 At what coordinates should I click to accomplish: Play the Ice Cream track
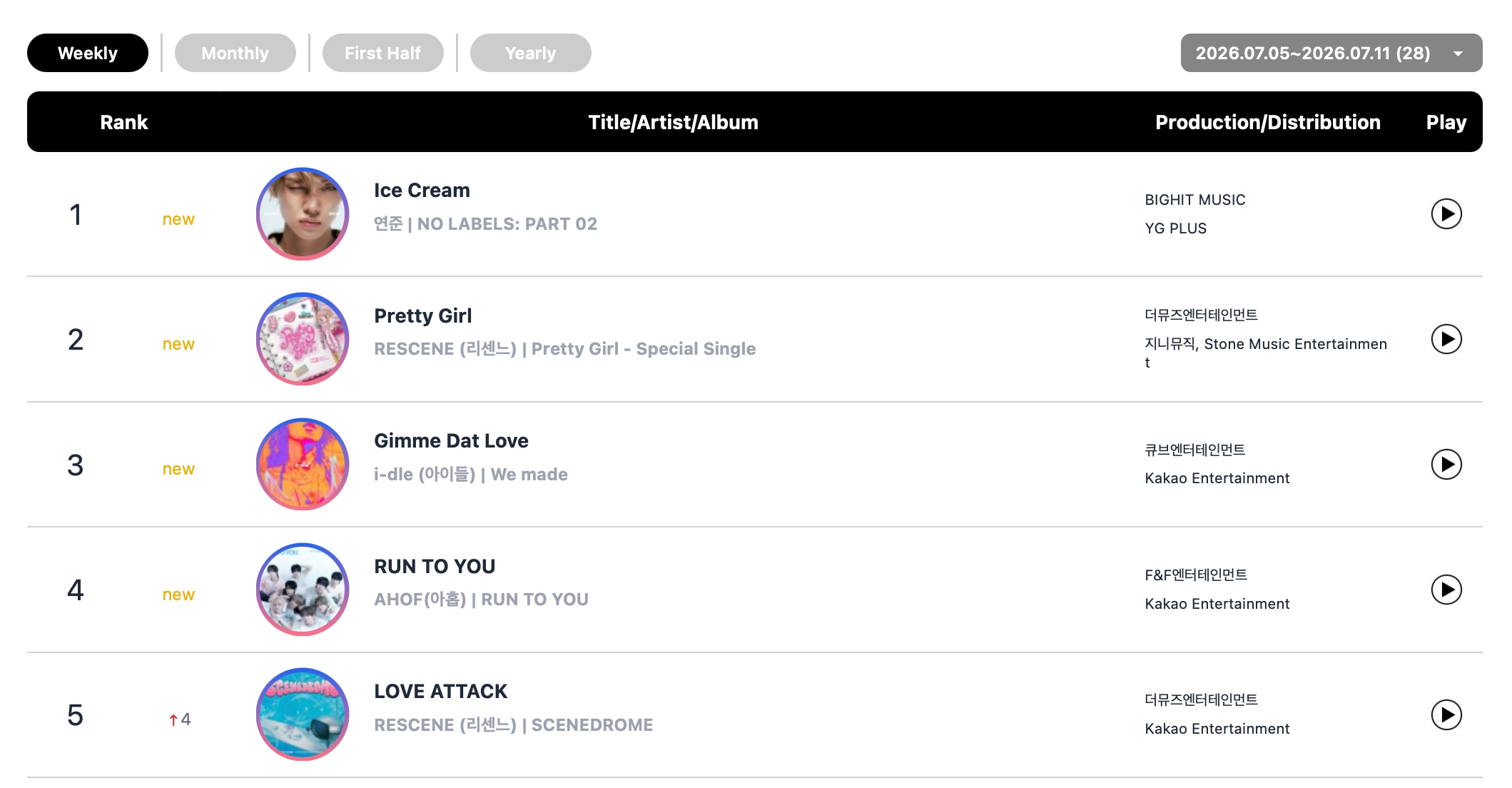1446,213
